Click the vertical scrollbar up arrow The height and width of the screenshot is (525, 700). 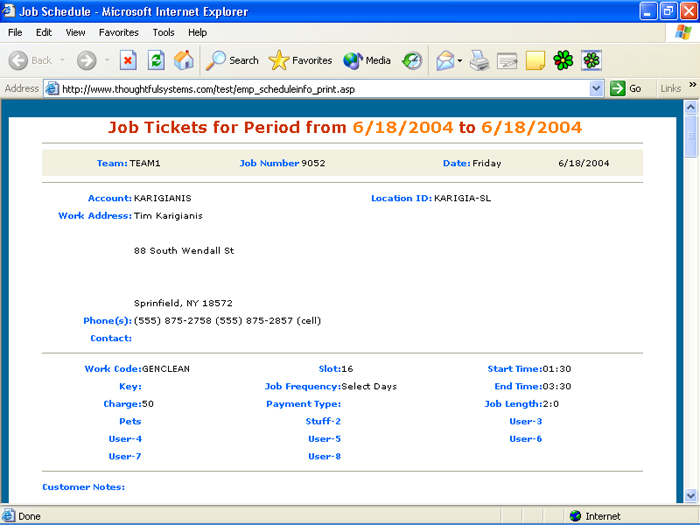pyautogui.click(x=691, y=107)
